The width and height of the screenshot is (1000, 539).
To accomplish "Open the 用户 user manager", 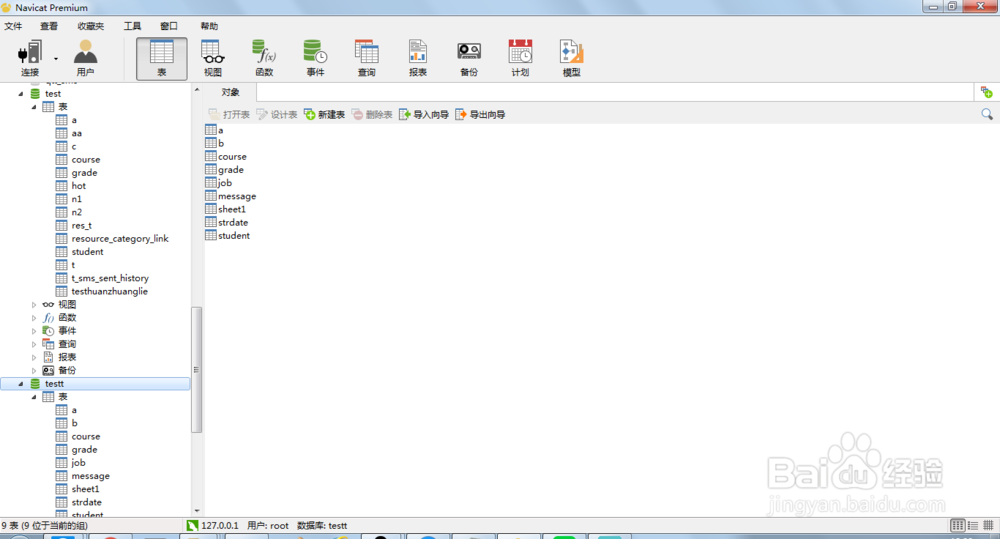I will (x=85, y=58).
